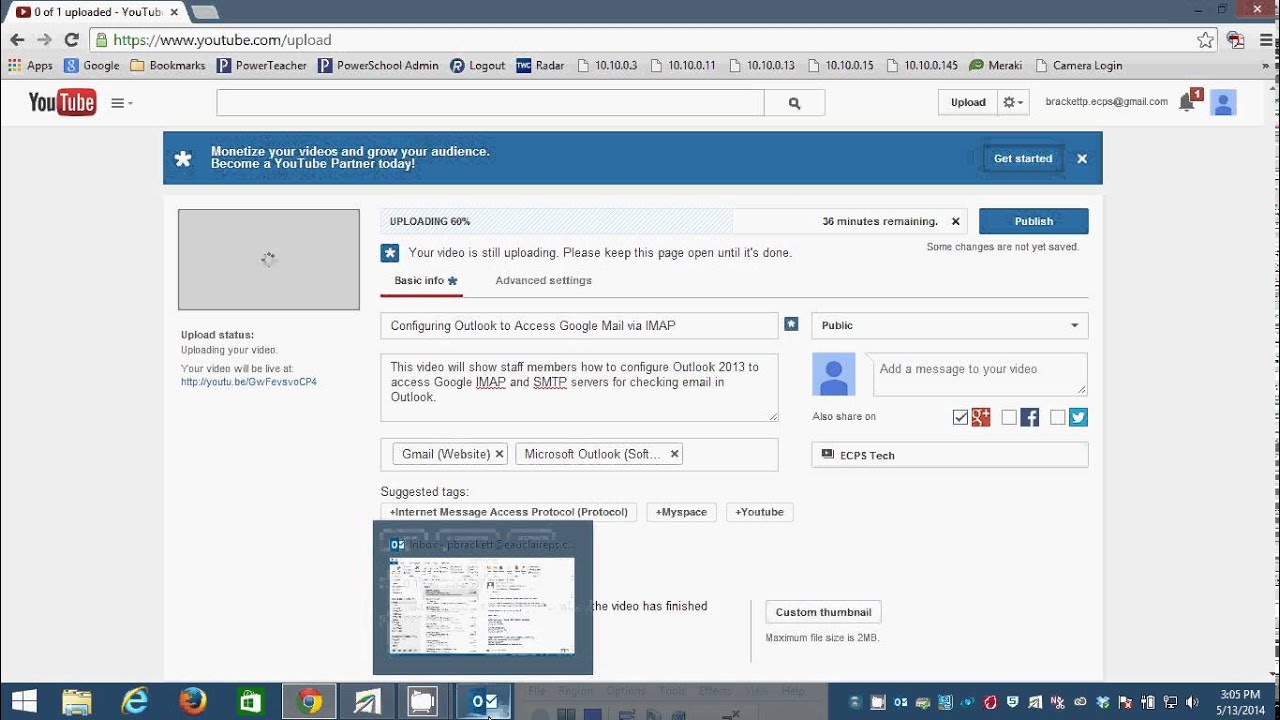Screen dimensions: 1280x720
Task: Open the 10.10.0.145 bookmark
Action: (921, 65)
